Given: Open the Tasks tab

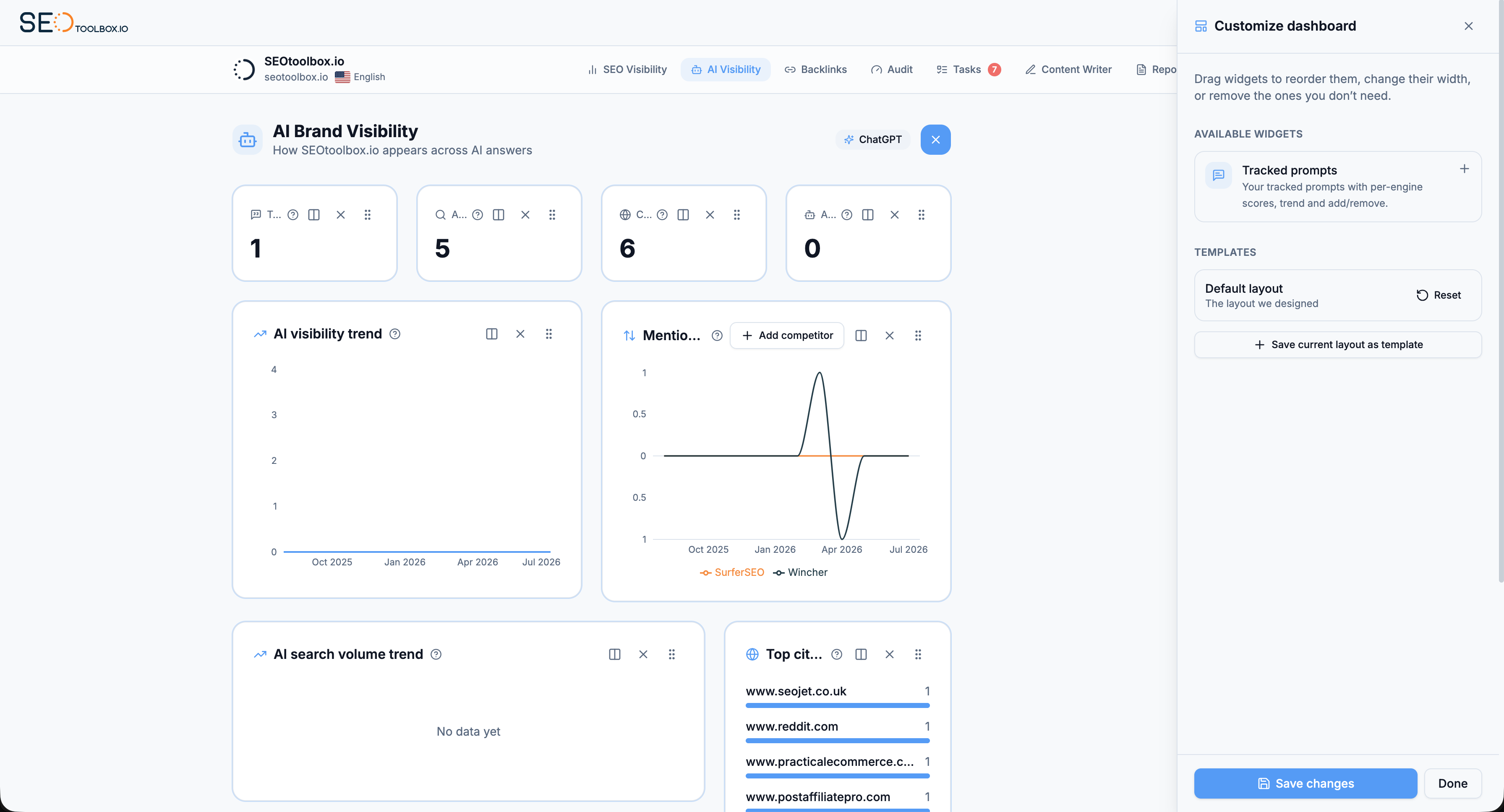Looking at the screenshot, I should point(969,70).
